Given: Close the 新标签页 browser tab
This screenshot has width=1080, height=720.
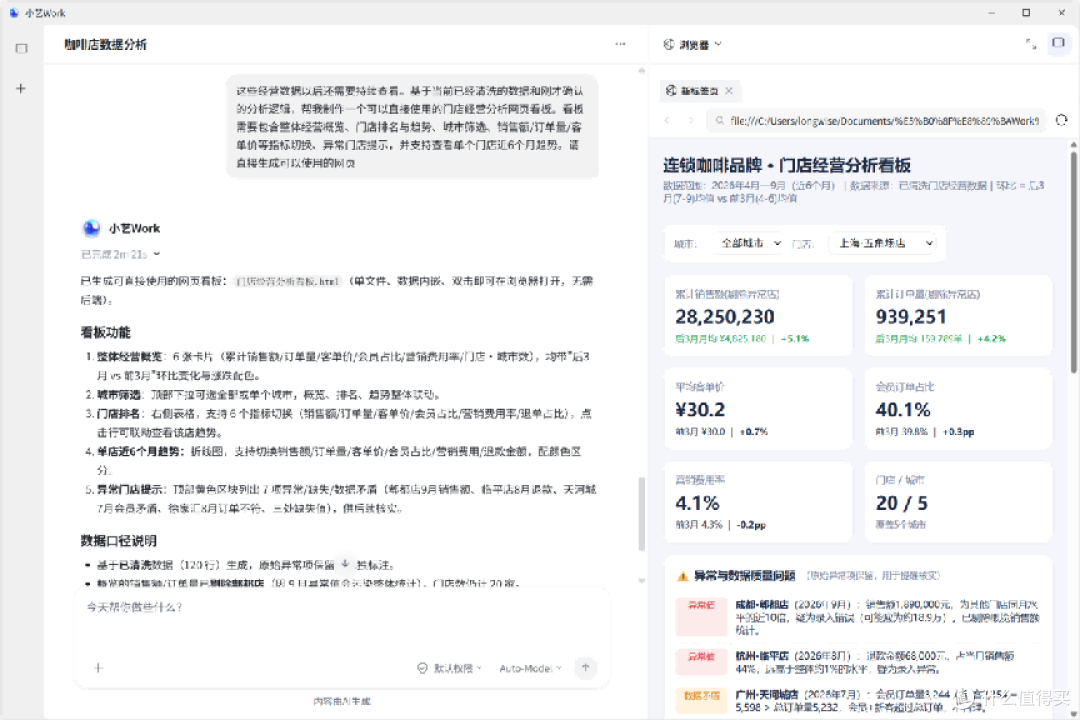Looking at the screenshot, I should (729, 90).
